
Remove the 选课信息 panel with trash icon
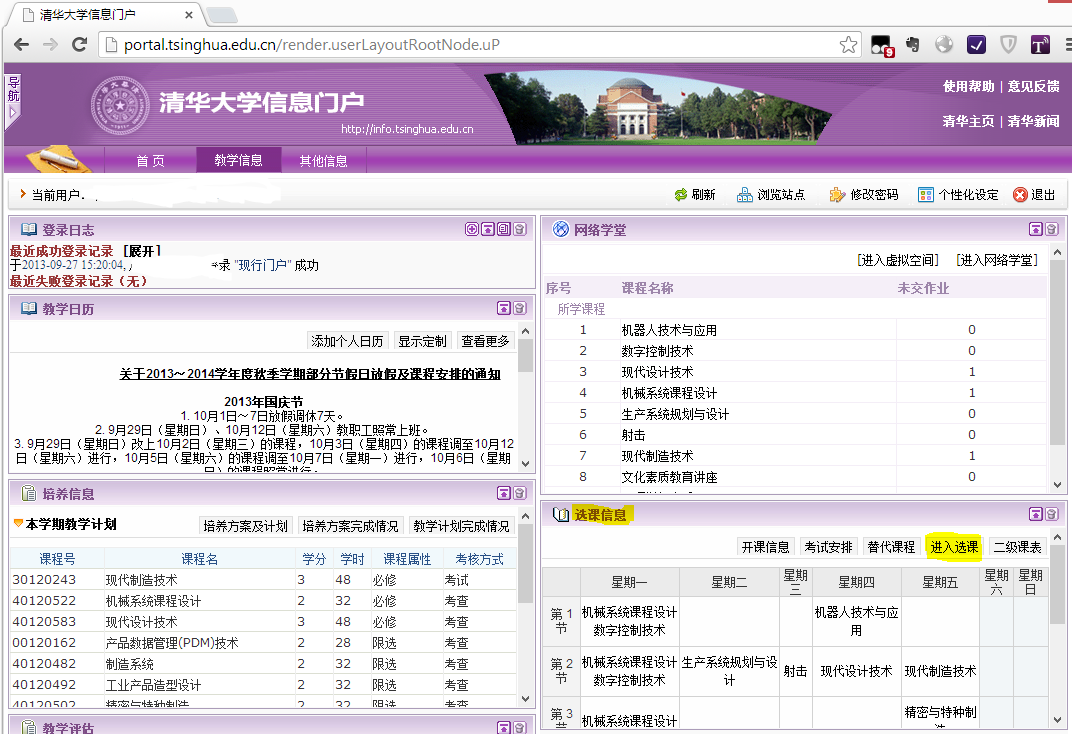click(1051, 514)
